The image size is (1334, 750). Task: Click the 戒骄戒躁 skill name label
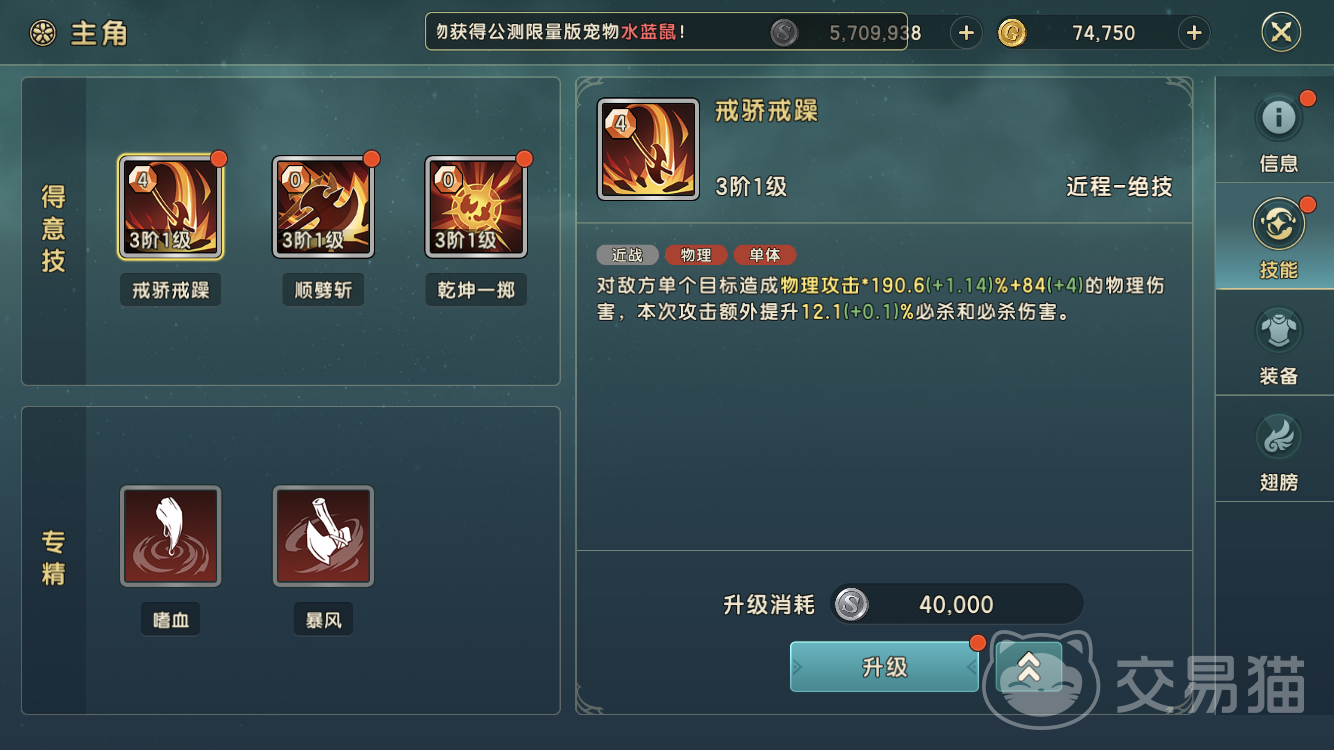[x=171, y=291]
